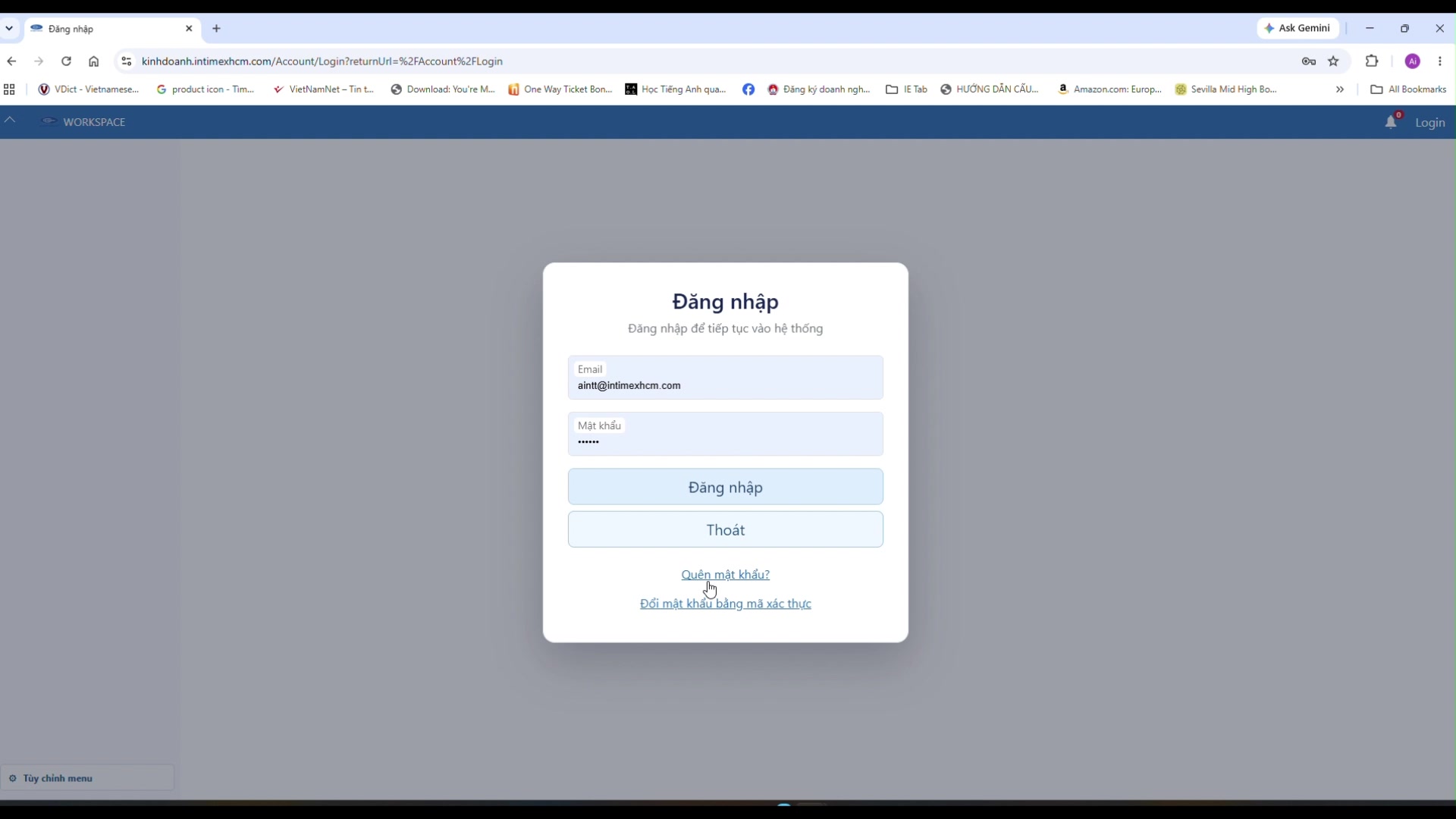Click the browser forward arrow
Image resolution: width=1456 pixels, height=819 pixels.
coord(39,61)
